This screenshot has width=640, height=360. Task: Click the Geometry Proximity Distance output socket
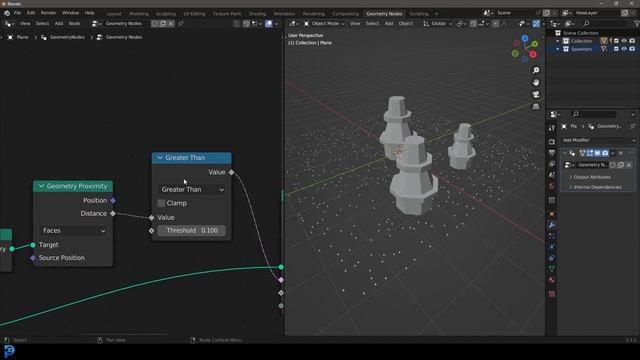coord(113,213)
